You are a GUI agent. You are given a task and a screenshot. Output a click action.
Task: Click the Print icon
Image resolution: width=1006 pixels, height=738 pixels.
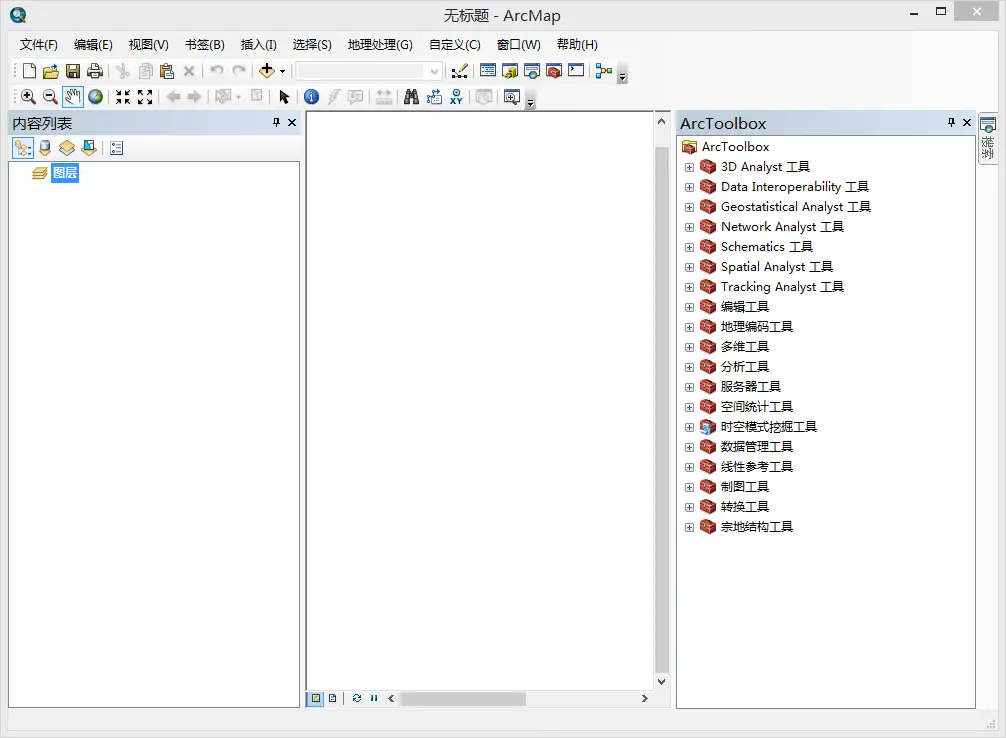[95, 71]
